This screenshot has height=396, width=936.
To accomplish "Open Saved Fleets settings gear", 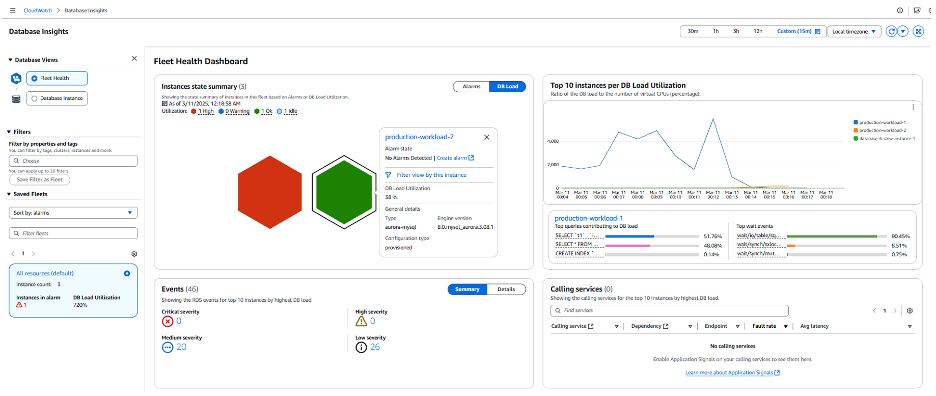I will [x=134, y=254].
